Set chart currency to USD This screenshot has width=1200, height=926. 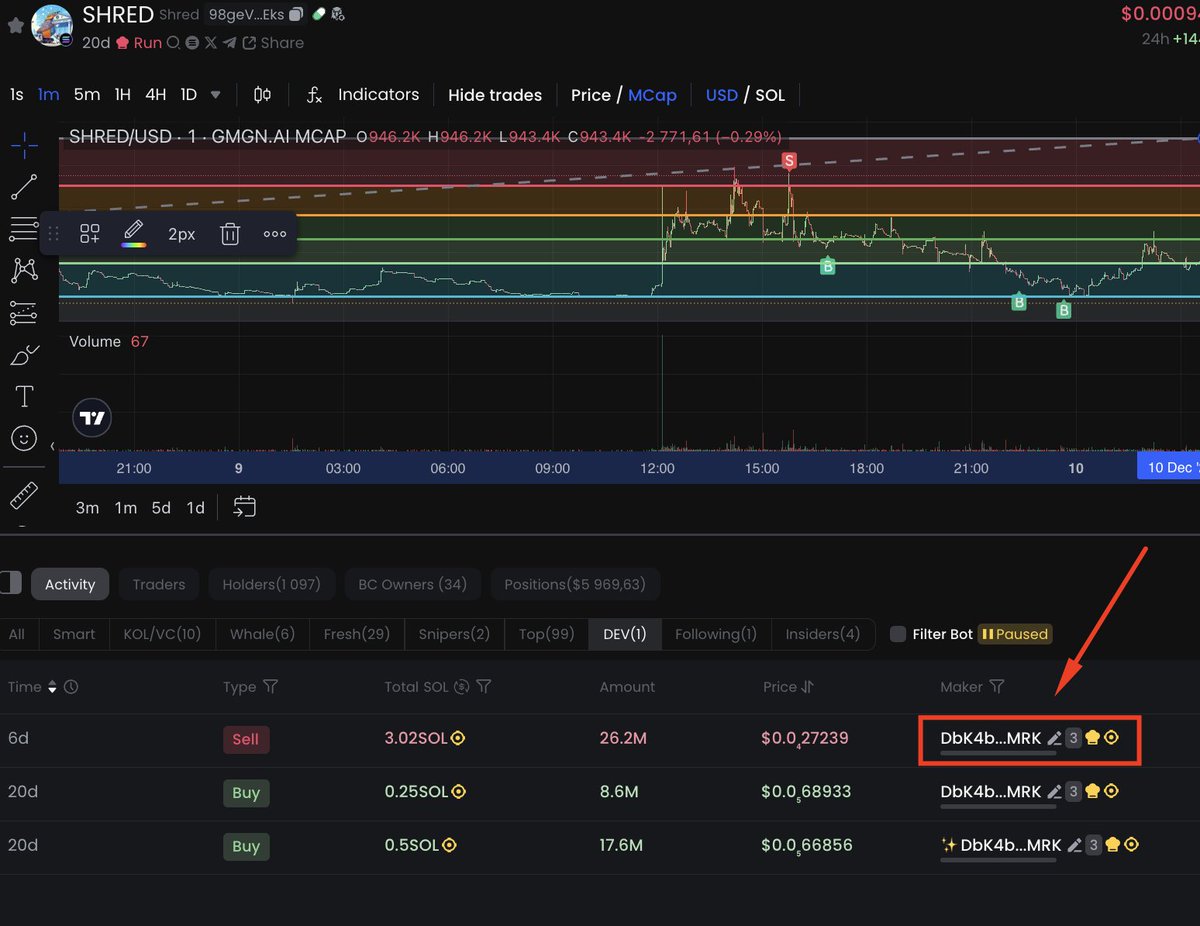point(722,95)
